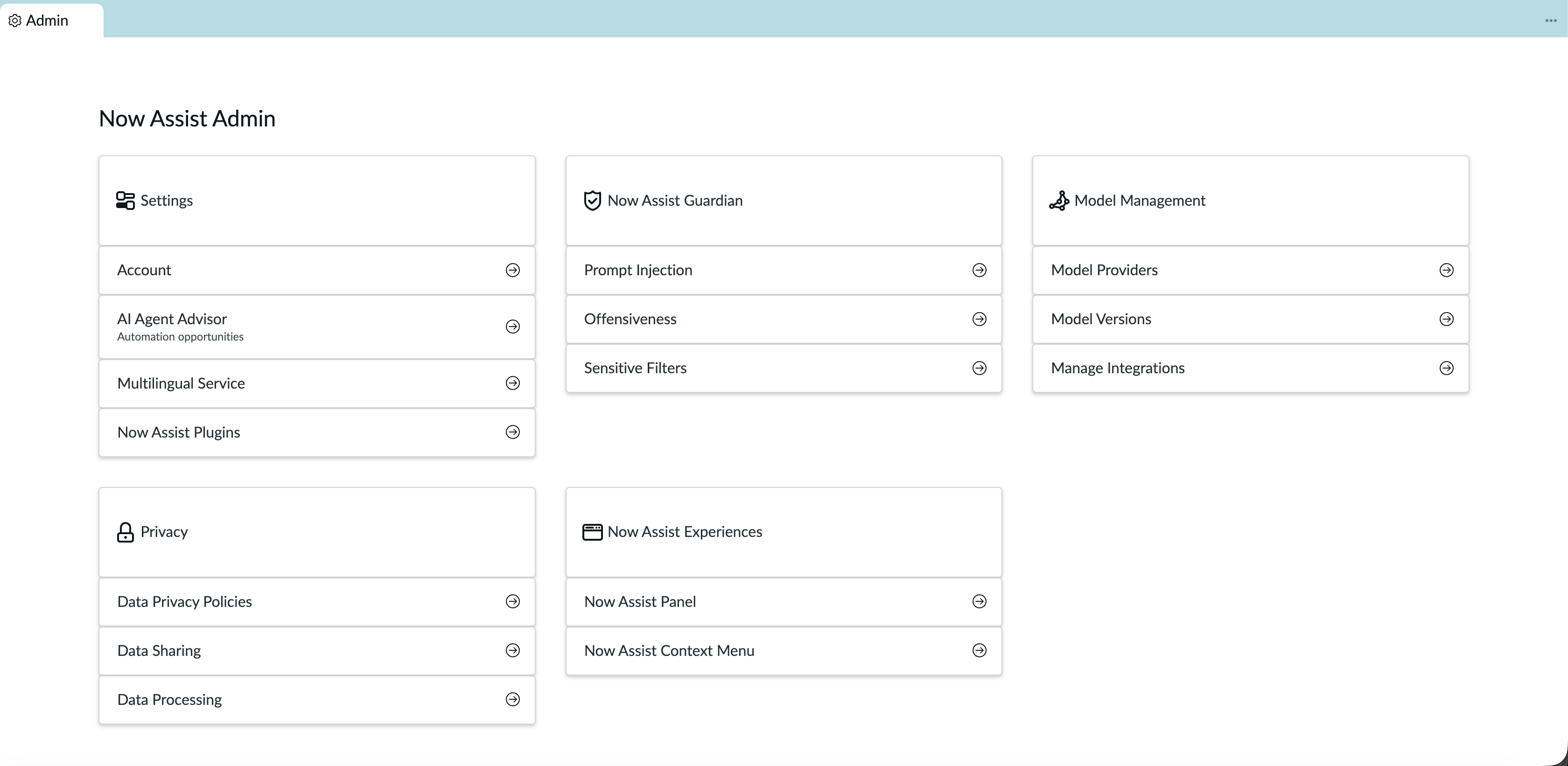The height and width of the screenshot is (766, 1568).
Task: Open Prompt Injection settings
Action: tap(784, 270)
